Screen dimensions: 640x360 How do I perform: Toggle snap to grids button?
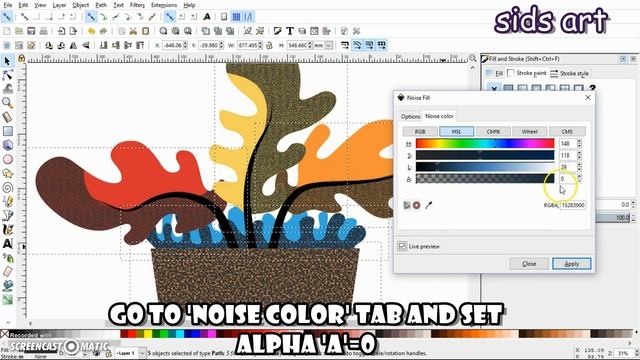[236, 17]
